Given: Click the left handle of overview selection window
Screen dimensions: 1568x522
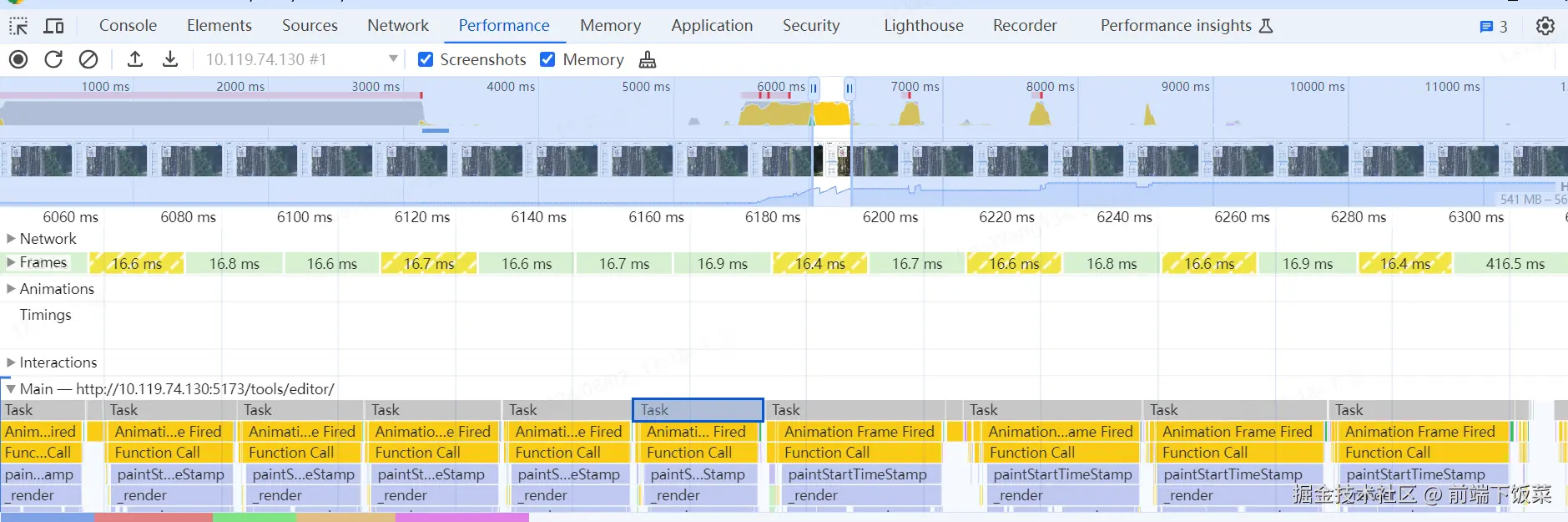Looking at the screenshot, I should pyautogui.click(x=814, y=88).
